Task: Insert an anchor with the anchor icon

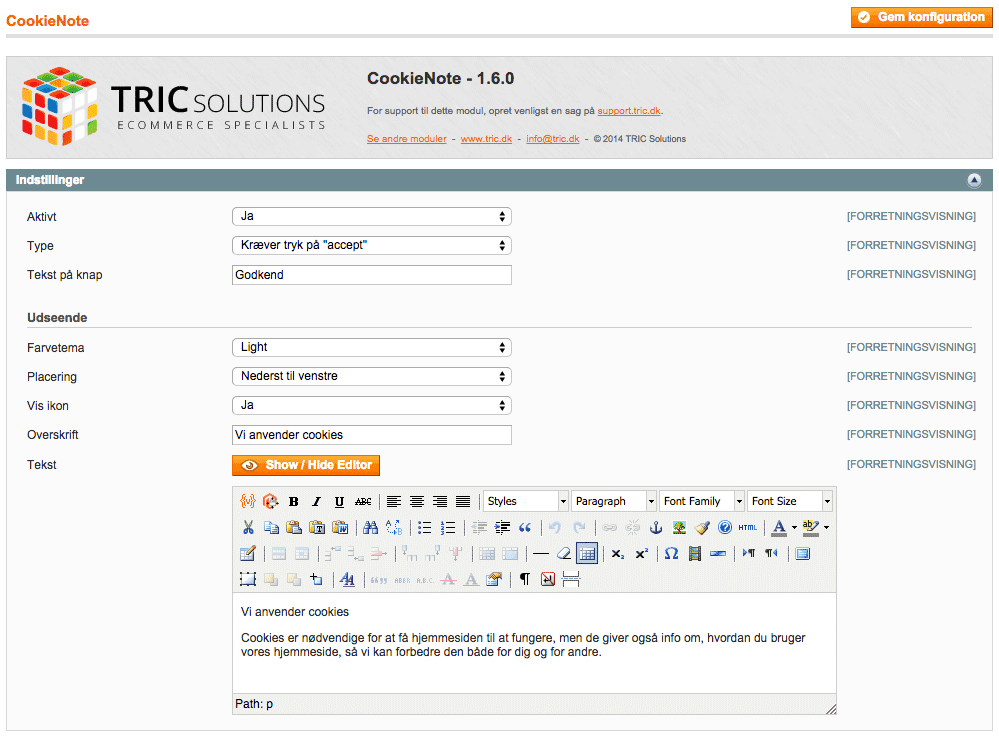Action: coord(657,527)
